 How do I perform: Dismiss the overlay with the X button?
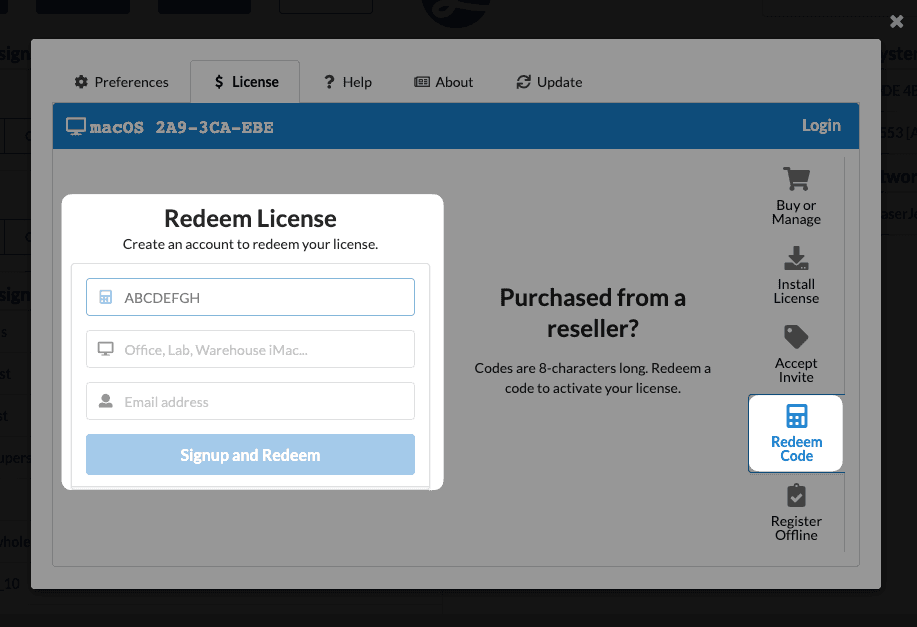[895, 20]
